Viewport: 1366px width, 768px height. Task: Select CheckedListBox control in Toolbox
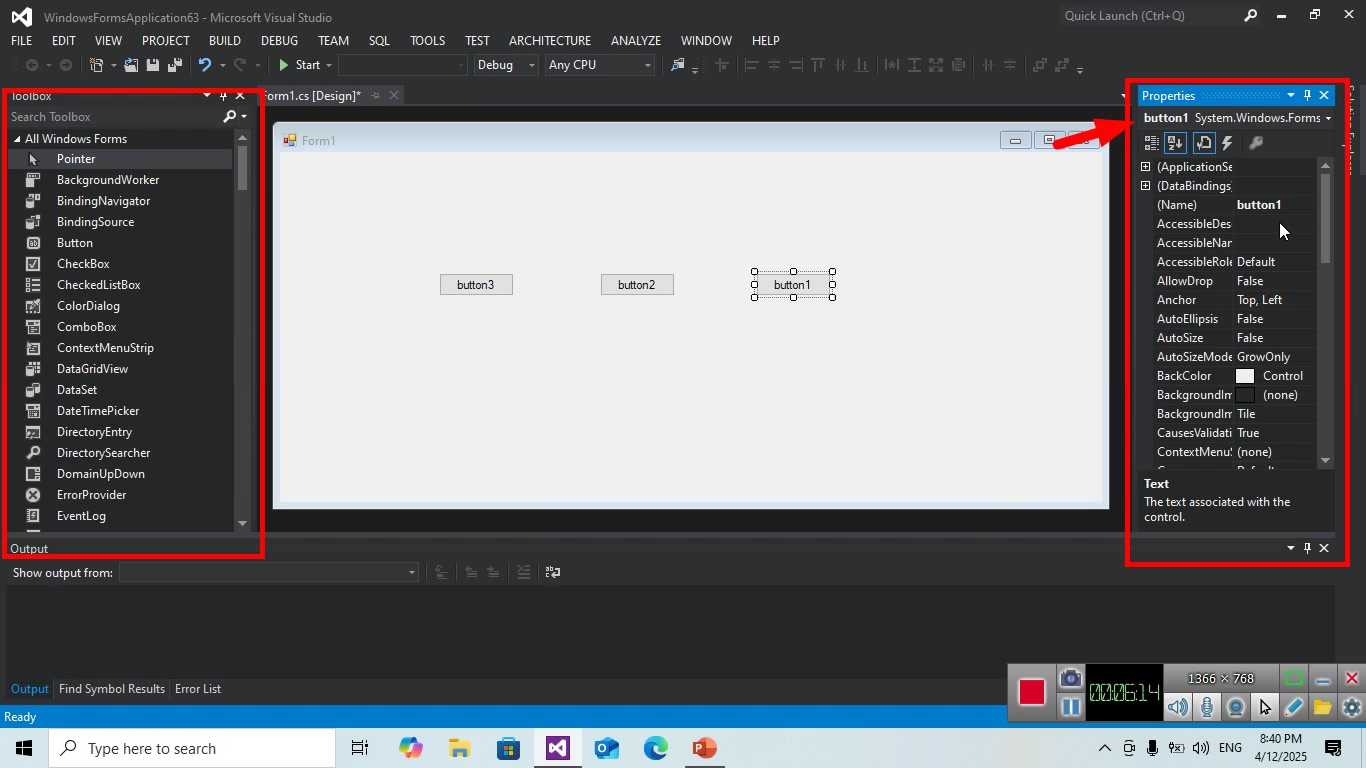120,285
